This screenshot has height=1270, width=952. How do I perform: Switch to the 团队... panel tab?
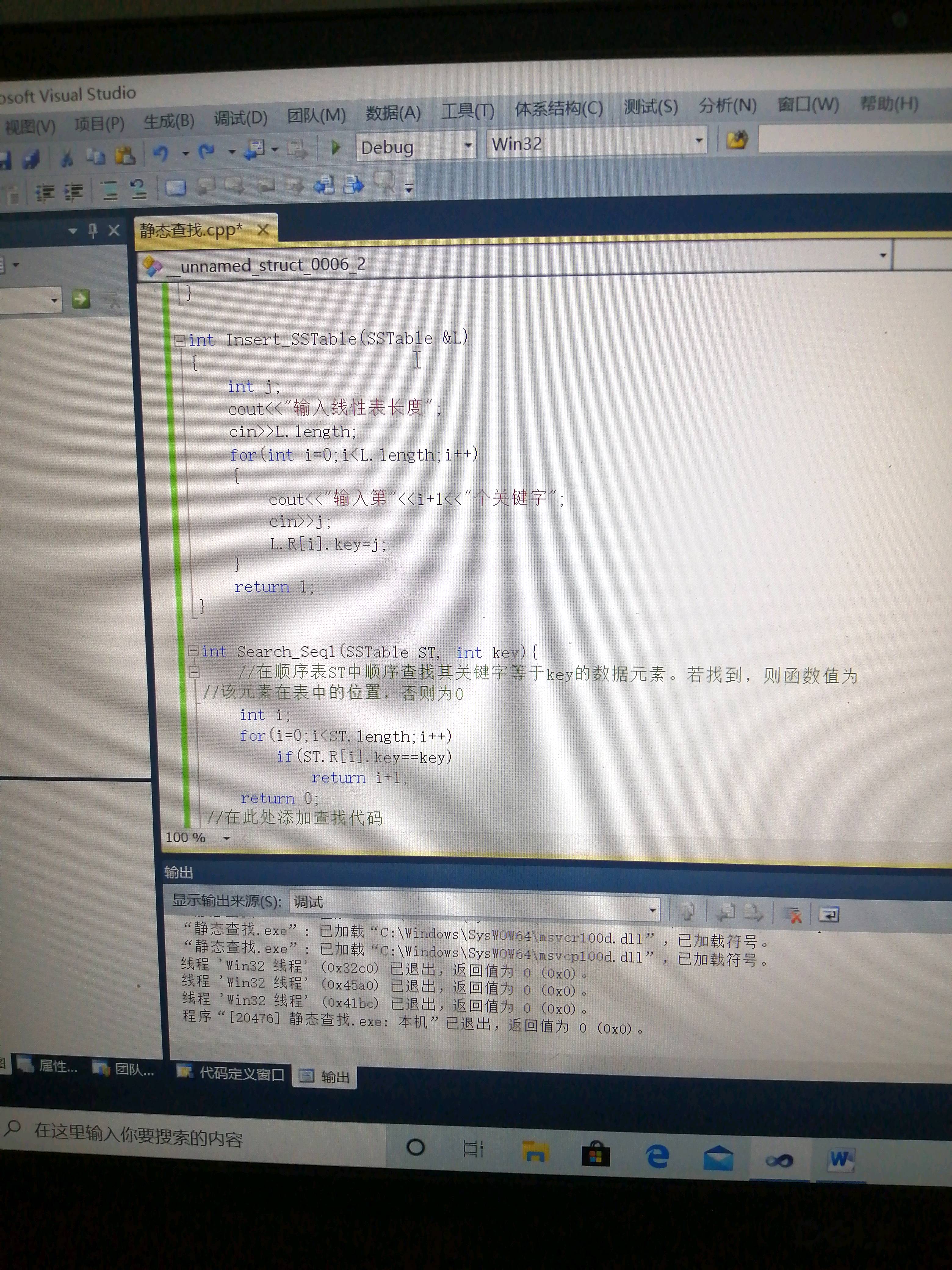[x=124, y=1069]
